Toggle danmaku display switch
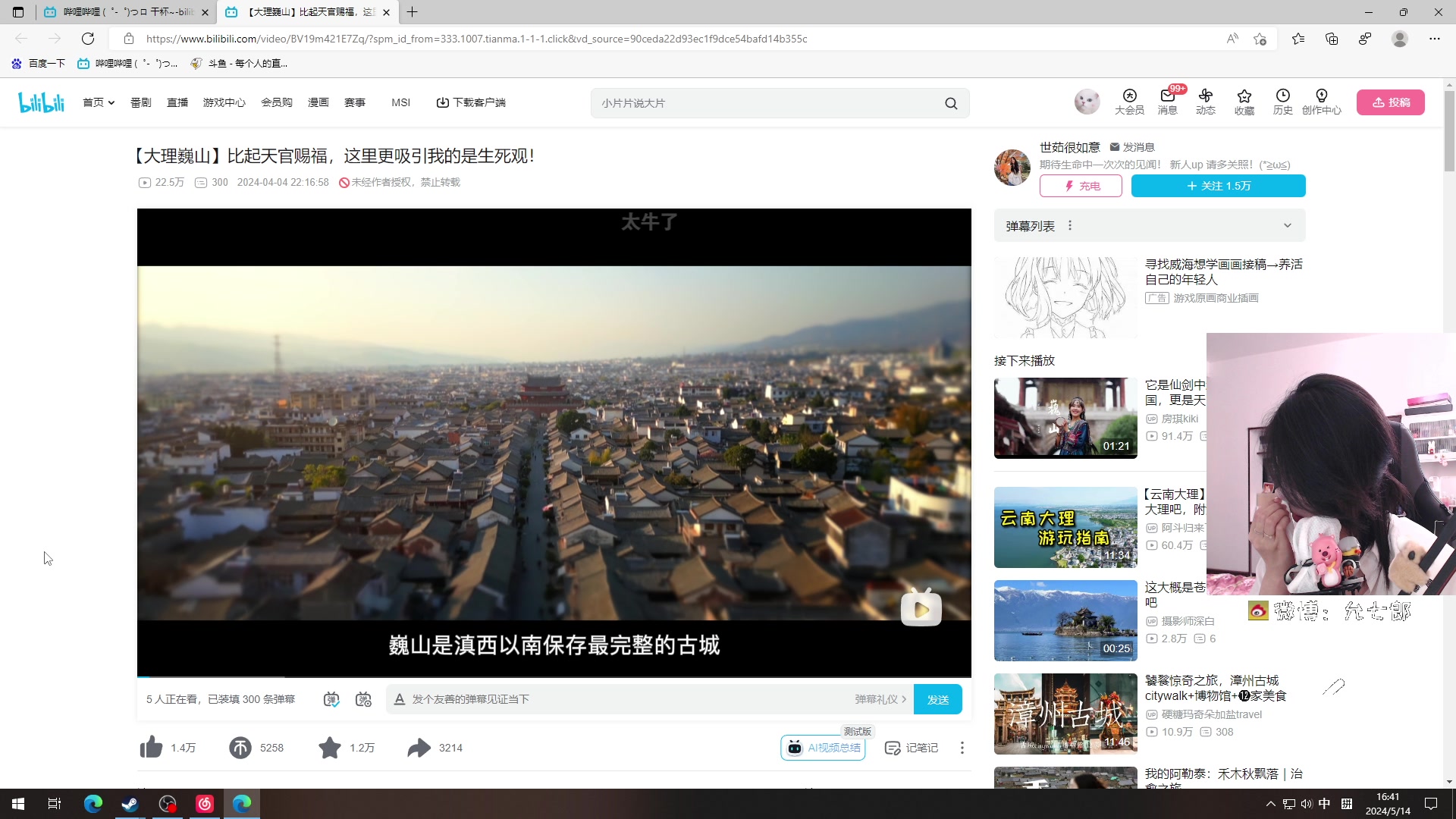The image size is (1456, 819). point(331,699)
